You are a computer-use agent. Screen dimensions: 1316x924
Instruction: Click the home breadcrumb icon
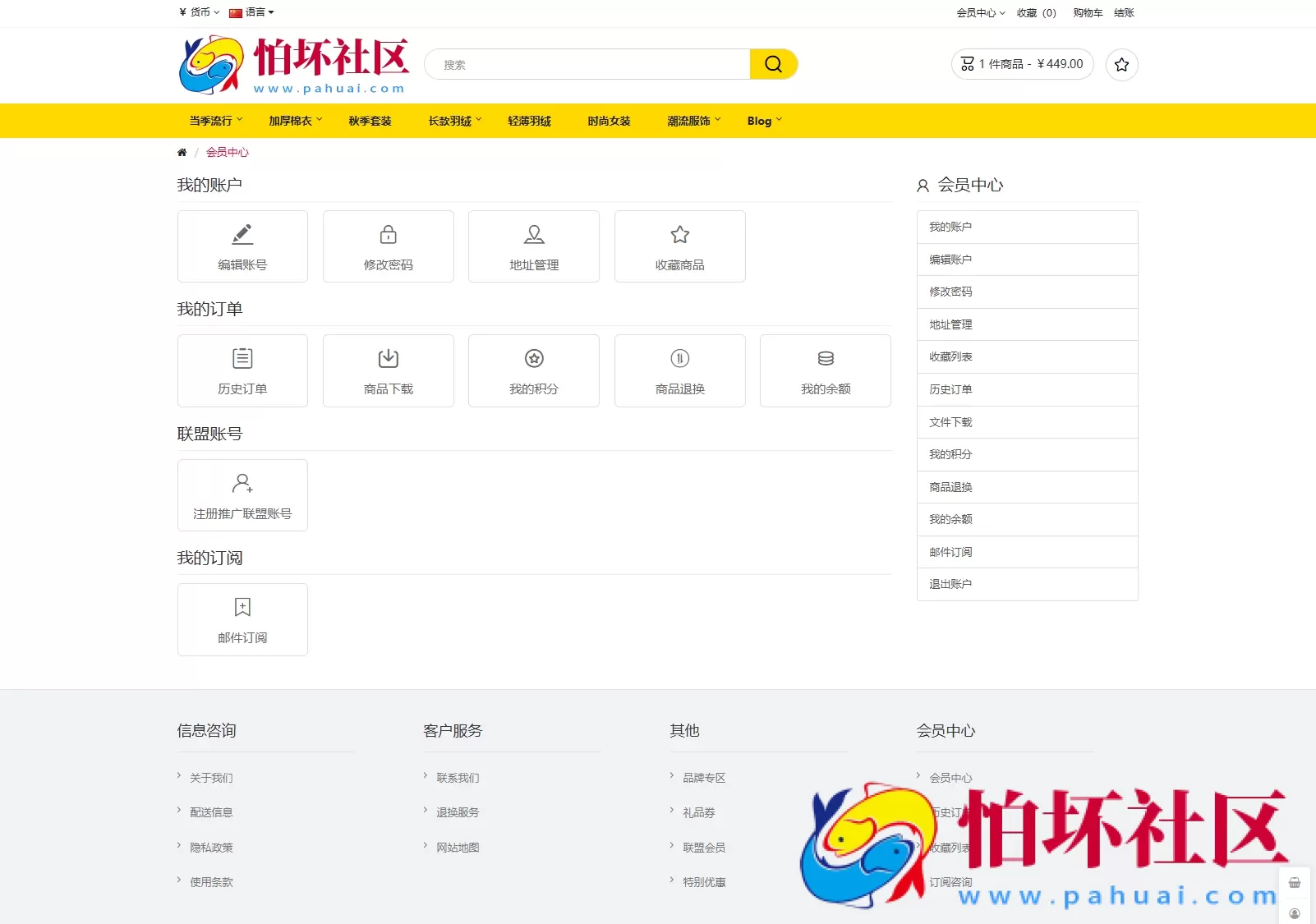182,152
